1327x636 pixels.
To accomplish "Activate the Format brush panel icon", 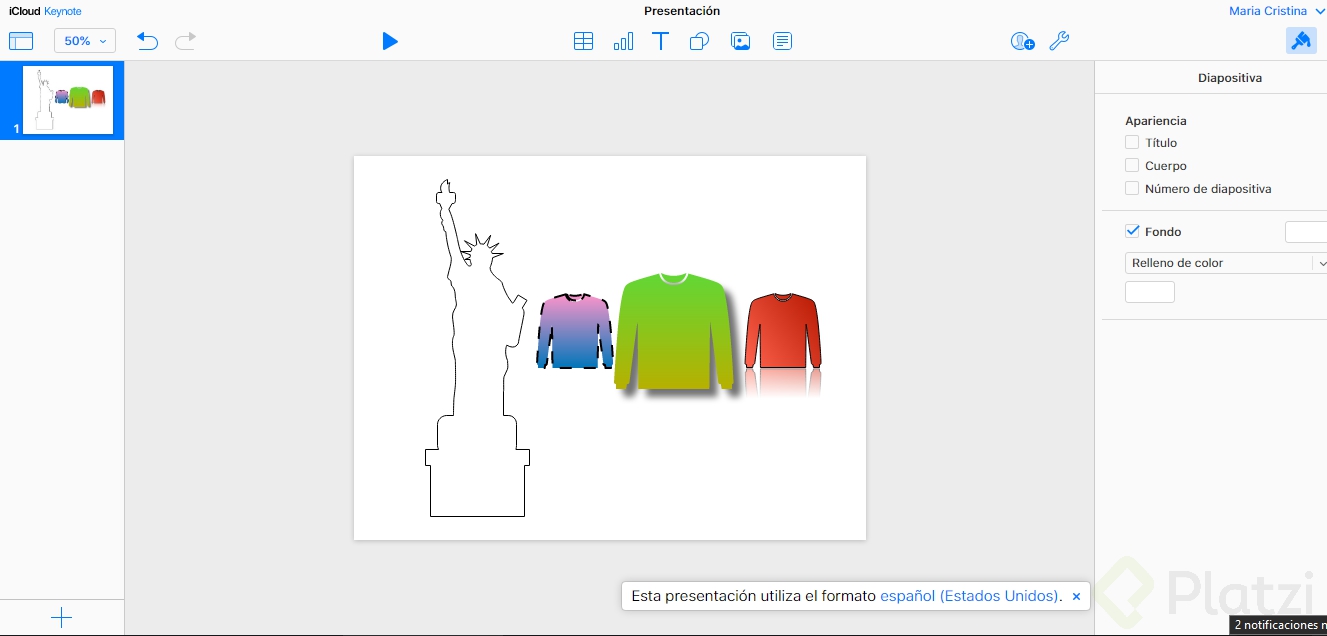I will point(1301,40).
